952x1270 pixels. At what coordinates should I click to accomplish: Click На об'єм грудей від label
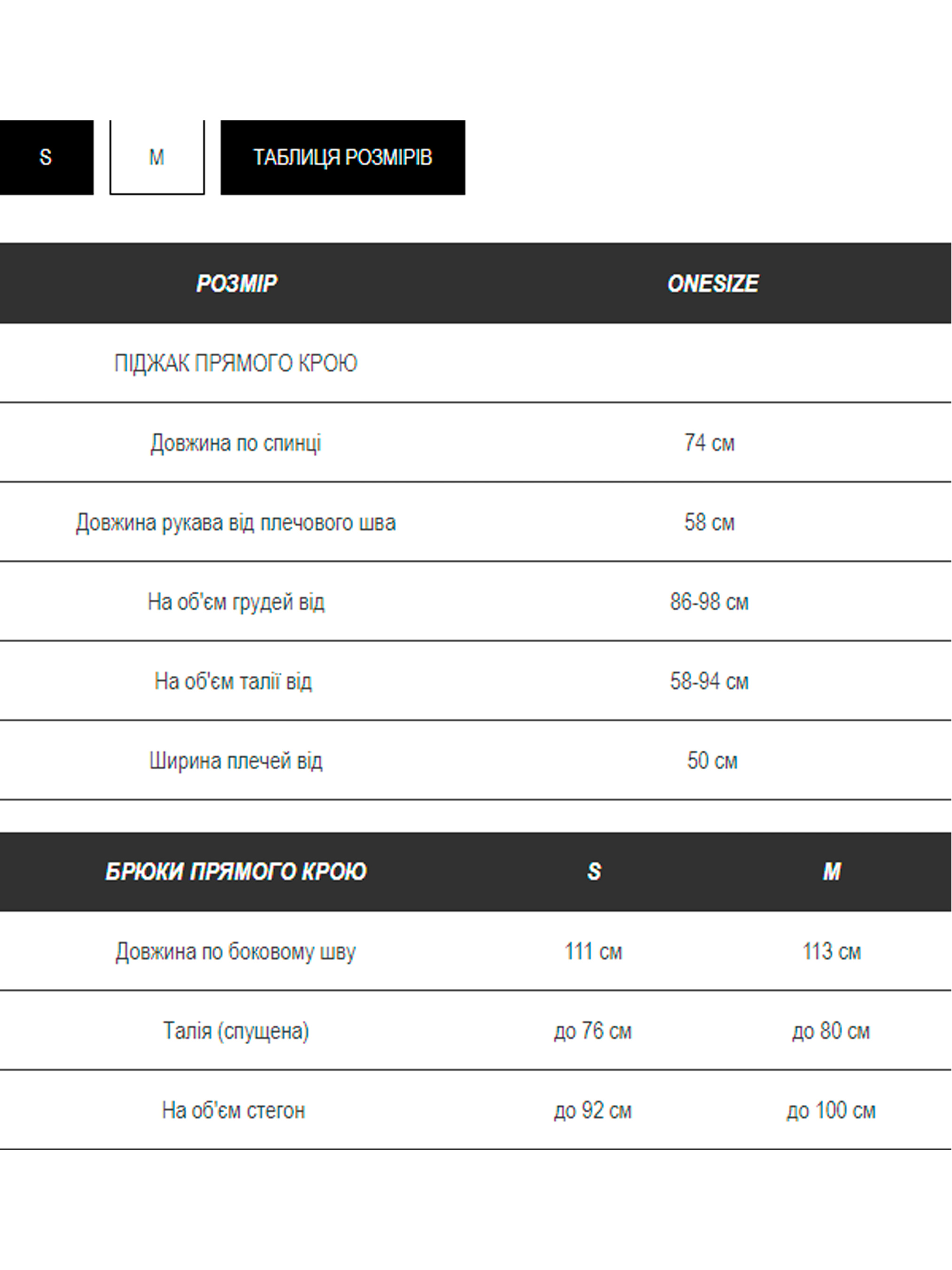pos(236,602)
